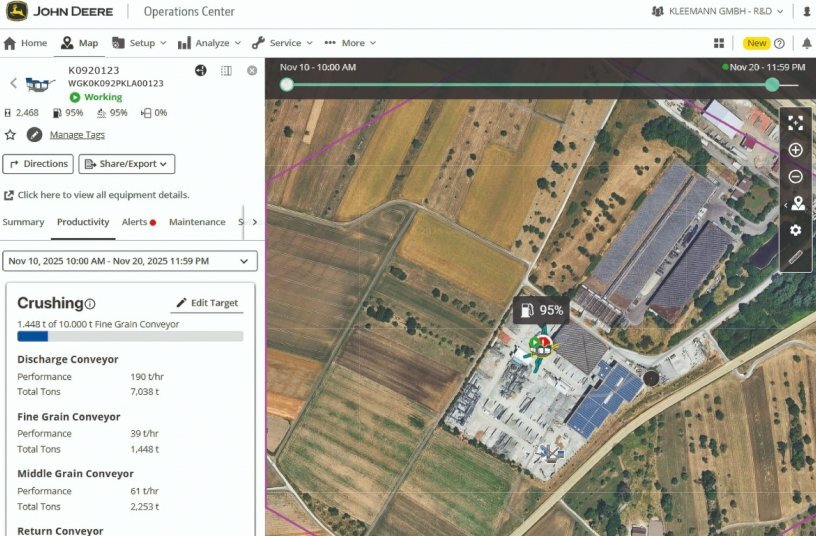Show more tabs with right chevron

(x=254, y=222)
